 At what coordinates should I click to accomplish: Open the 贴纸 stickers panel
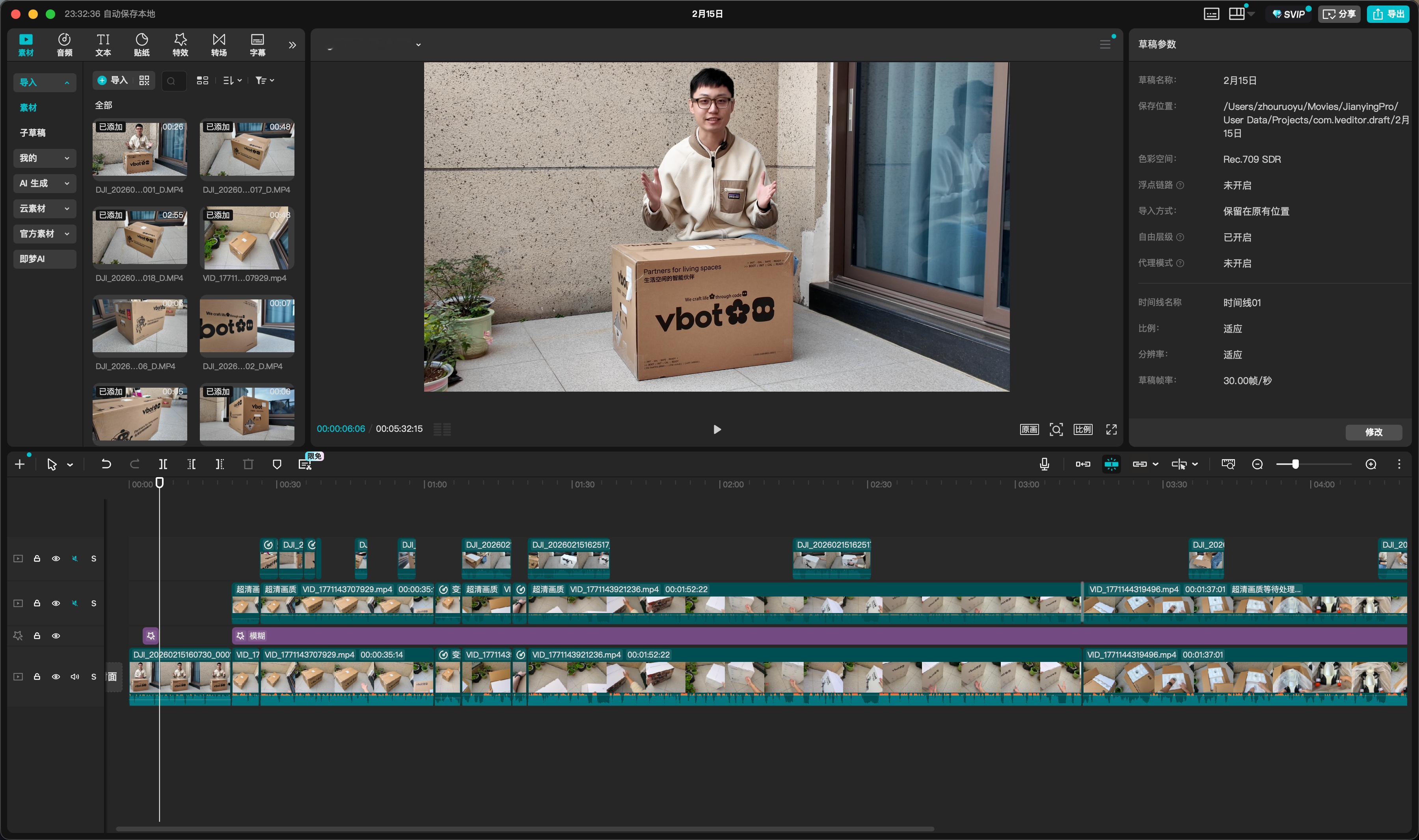[142, 44]
